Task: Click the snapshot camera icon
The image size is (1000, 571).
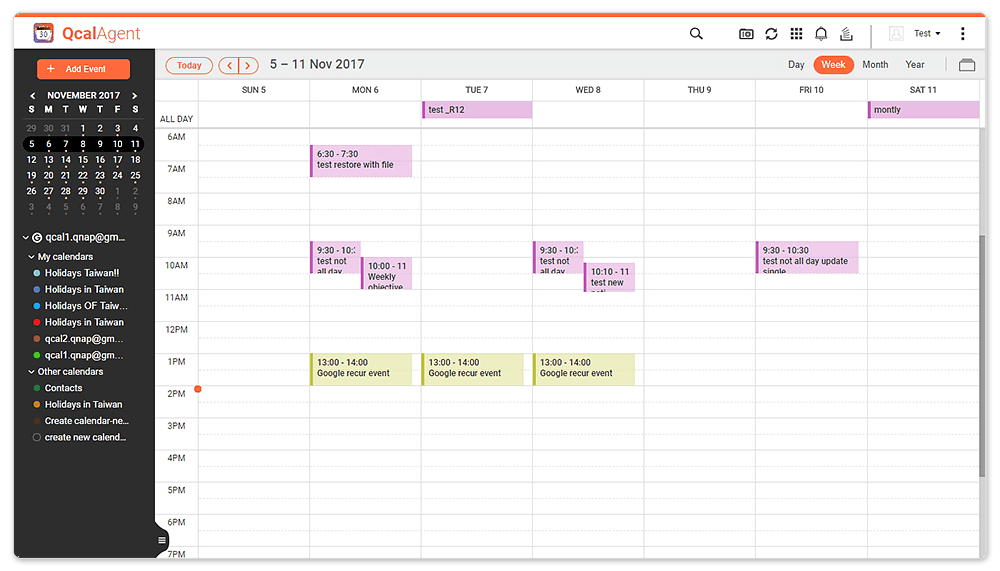Action: click(x=746, y=34)
